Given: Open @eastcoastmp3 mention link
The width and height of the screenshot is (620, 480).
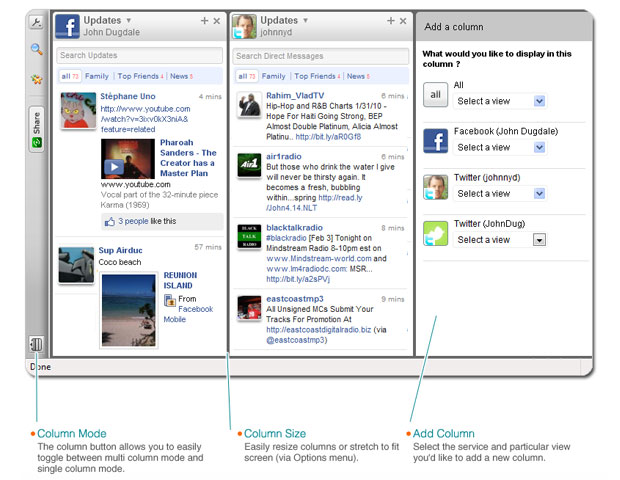Looking at the screenshot, I should [x=297, y=340].
